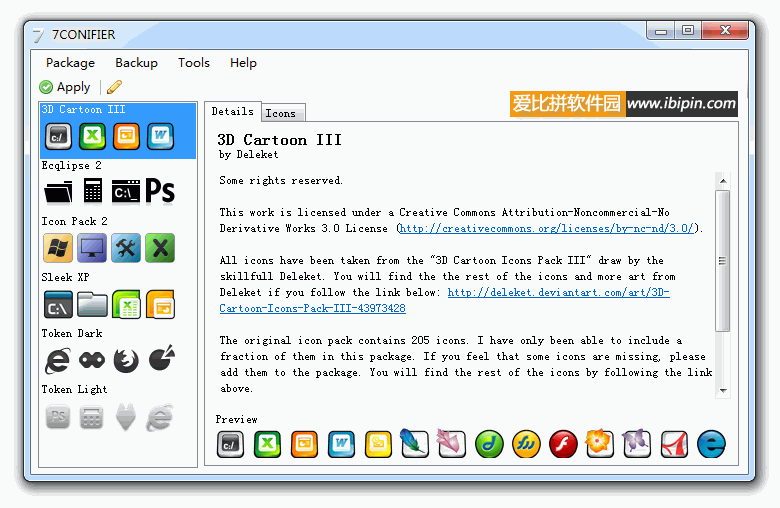Viewport: 780px width, 508px height.
Task: Open the Help menu
Action: pyautogui.click(x=243, y=63)
